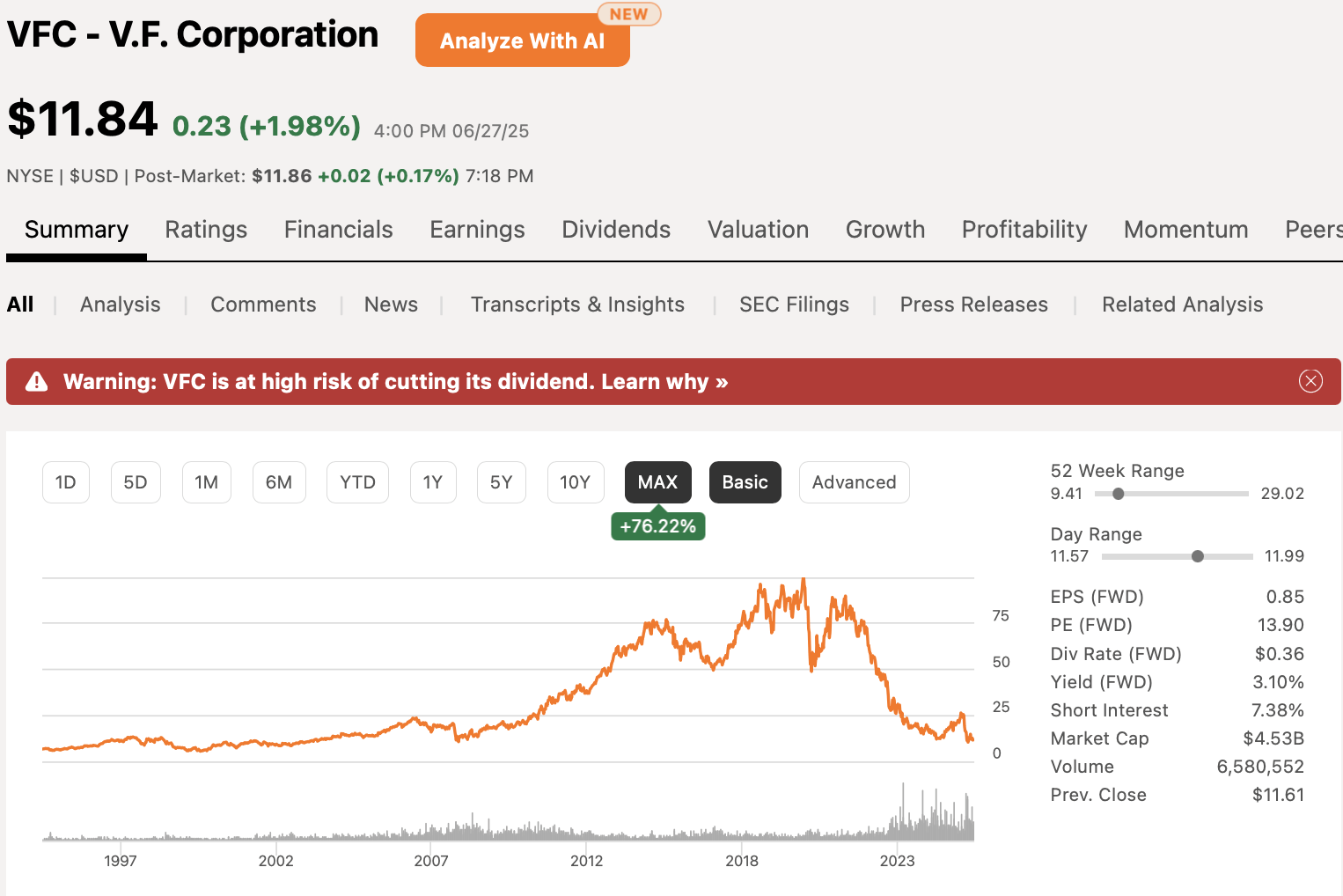Screen dimensions: 1343x896
Task: Dismiss the dividend warning banner
Action: [x=1310, y=381]
